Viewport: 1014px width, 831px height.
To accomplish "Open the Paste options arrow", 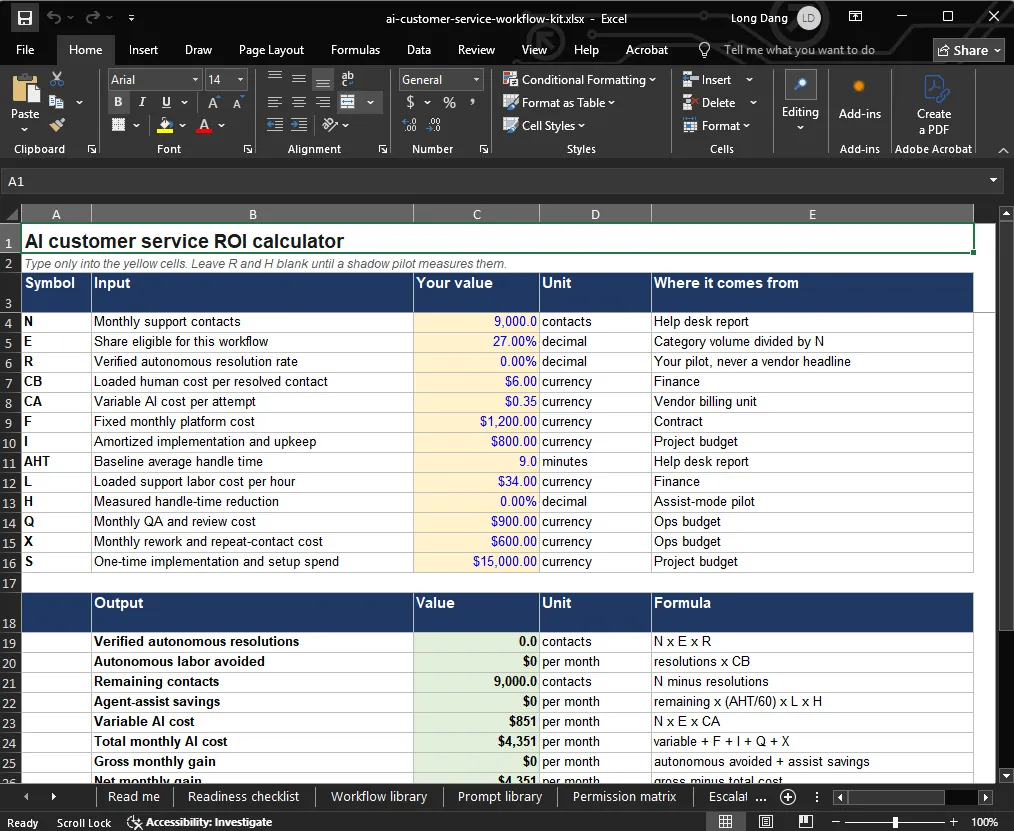I will [x=25, y=129].
